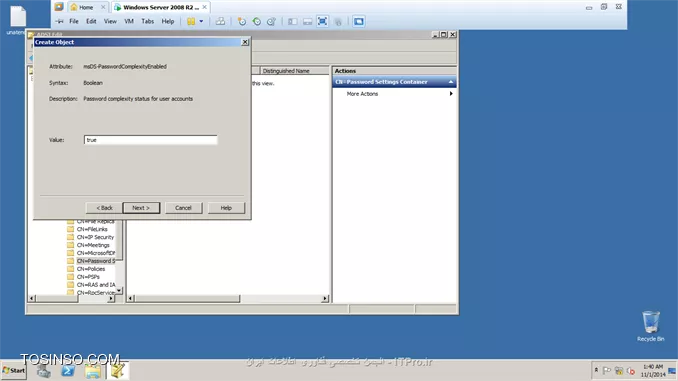
Task: Click tree pane horizontal scrollbar right arrow
Action: (x=111, y=298)
